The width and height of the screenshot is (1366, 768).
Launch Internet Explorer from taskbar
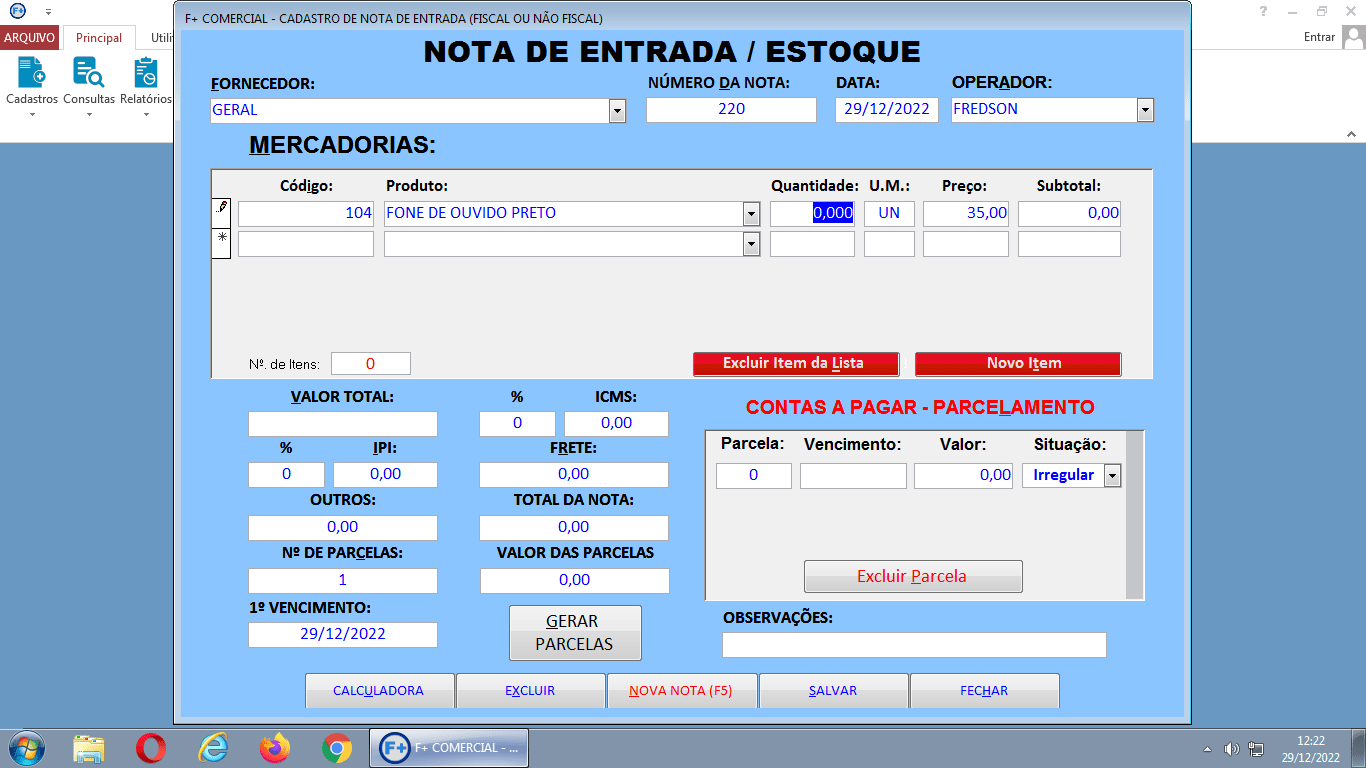(x=213, y=748)
